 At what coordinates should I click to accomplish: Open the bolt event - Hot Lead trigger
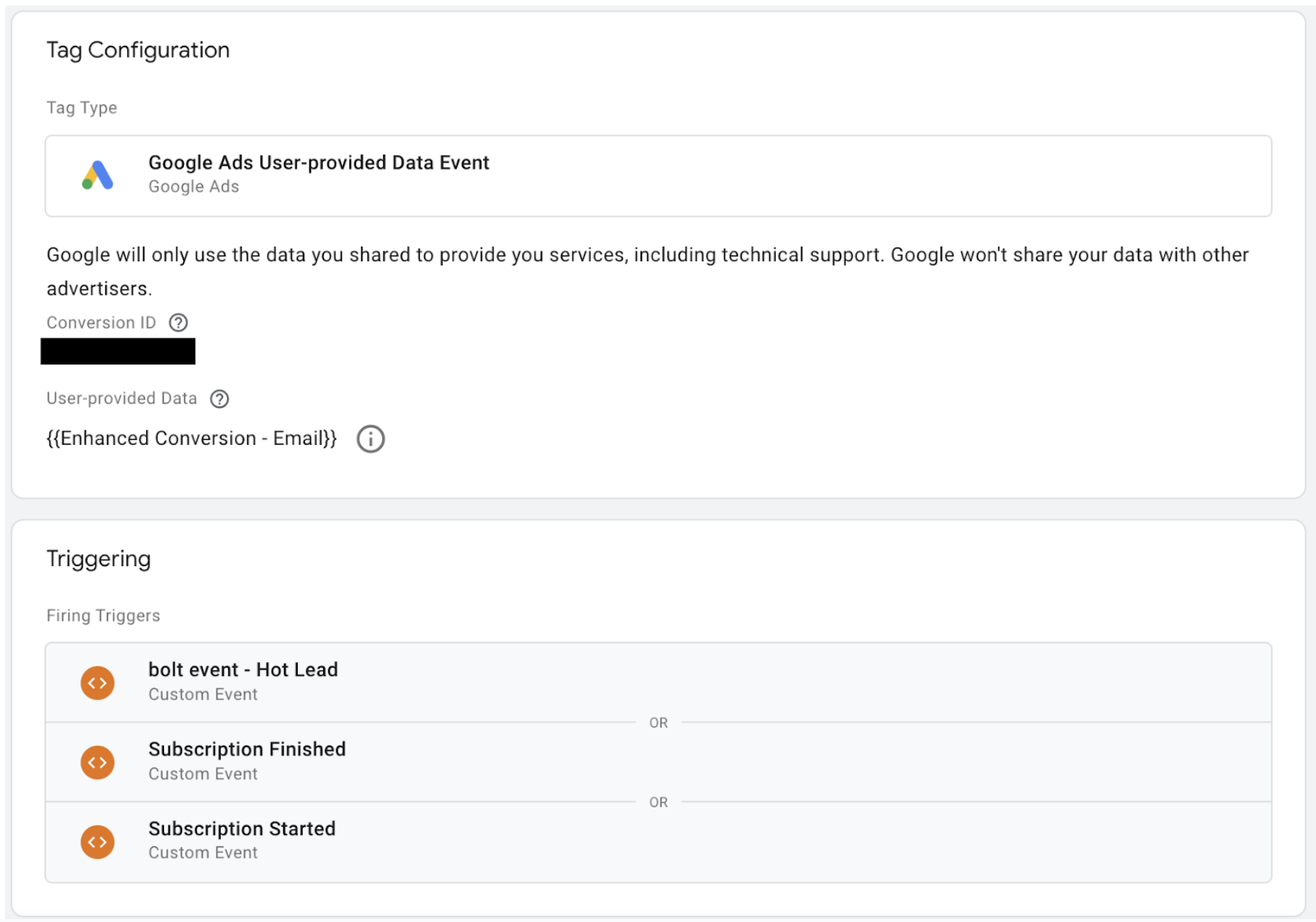[x=658, y=682]
